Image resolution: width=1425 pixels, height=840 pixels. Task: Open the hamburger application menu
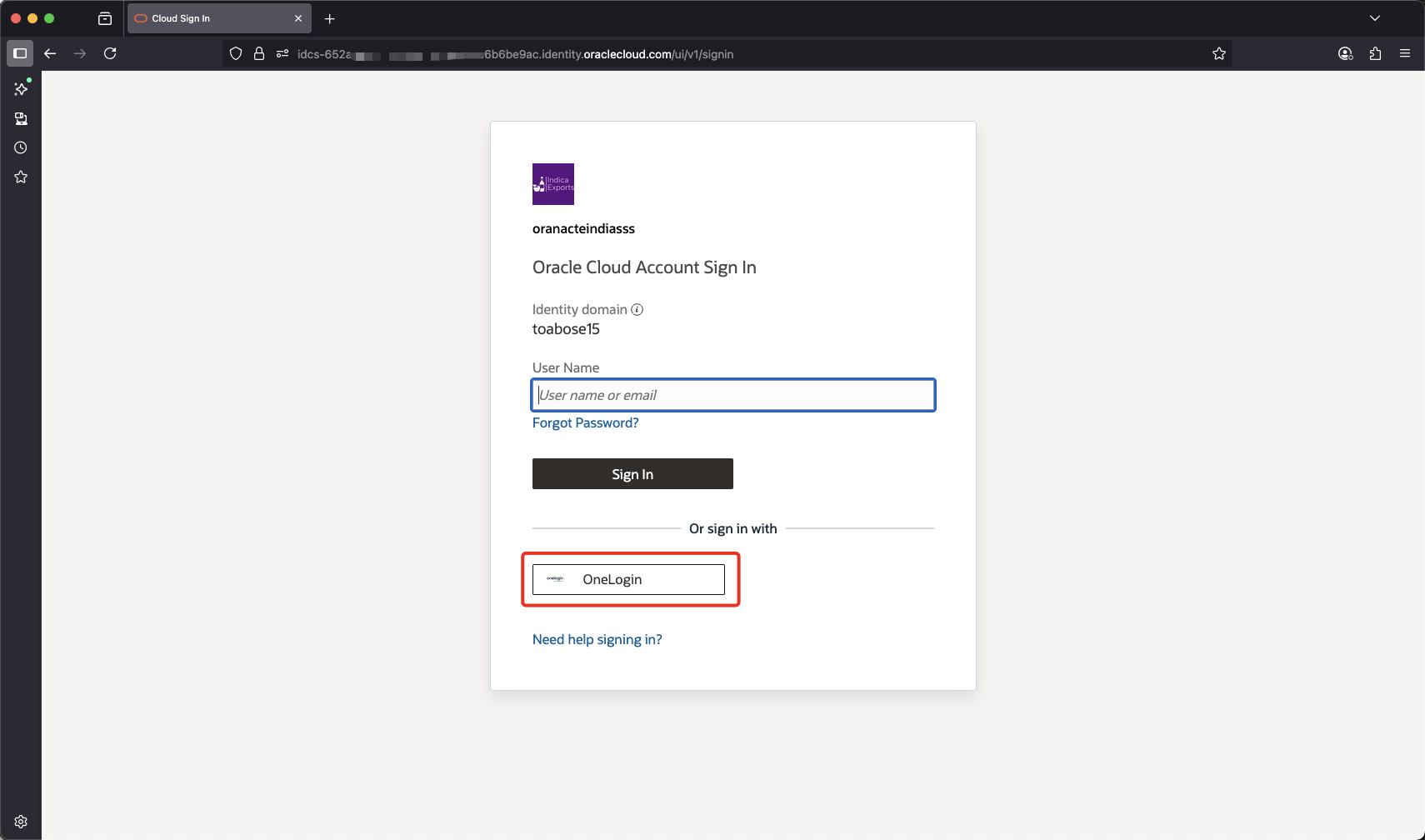(x=1405, y=53)
